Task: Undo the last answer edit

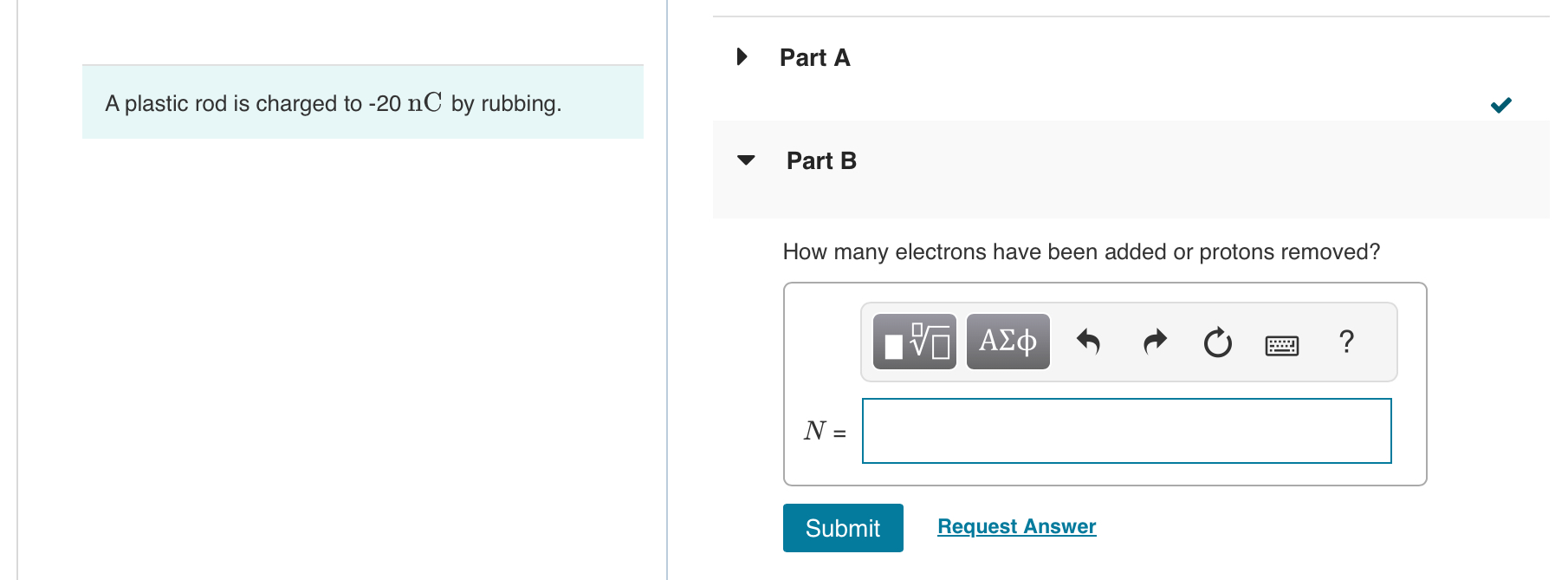Action: point(1088,342)
